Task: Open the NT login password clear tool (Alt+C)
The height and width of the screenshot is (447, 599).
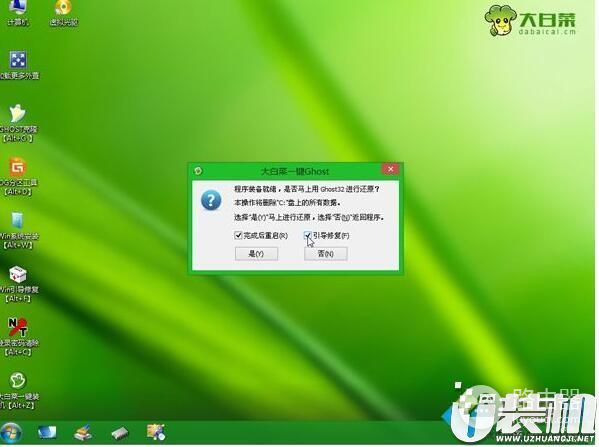Action: tap(18, 337)
